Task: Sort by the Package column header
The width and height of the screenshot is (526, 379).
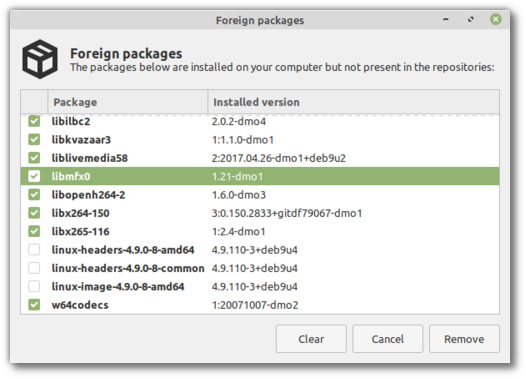Action: click(127, 102)
